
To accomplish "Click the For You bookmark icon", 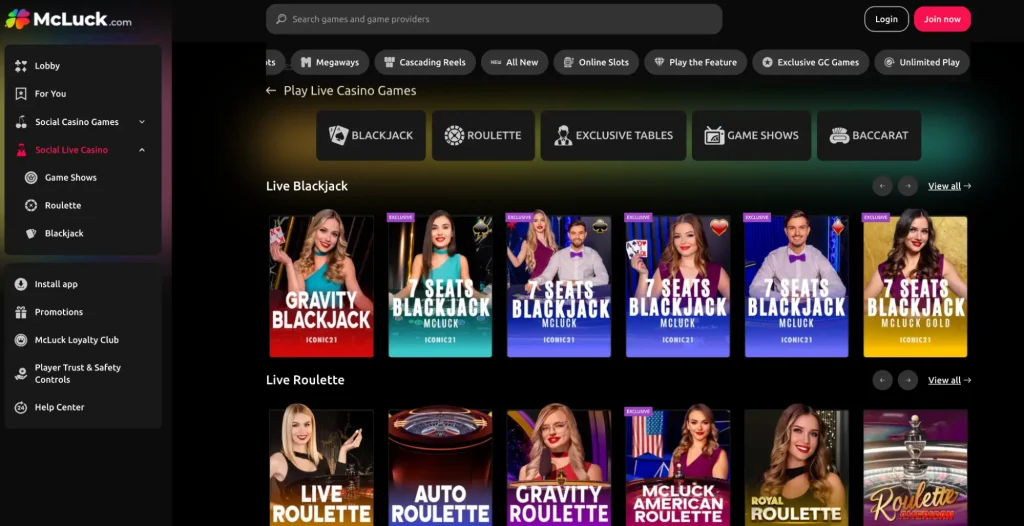I will click(21, 94).
